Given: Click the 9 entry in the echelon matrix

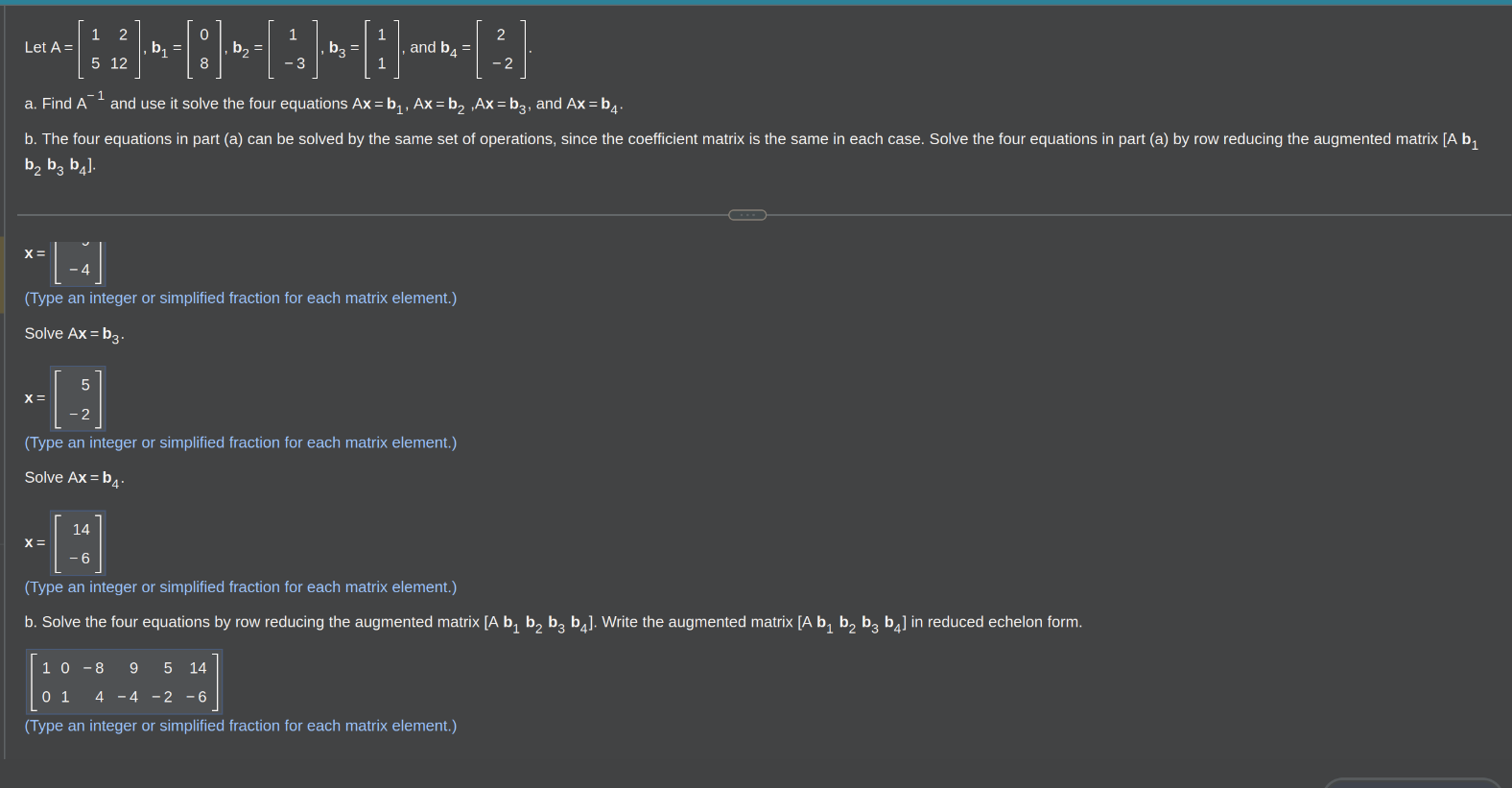Looking at the screenshot, I should [133, 668].
